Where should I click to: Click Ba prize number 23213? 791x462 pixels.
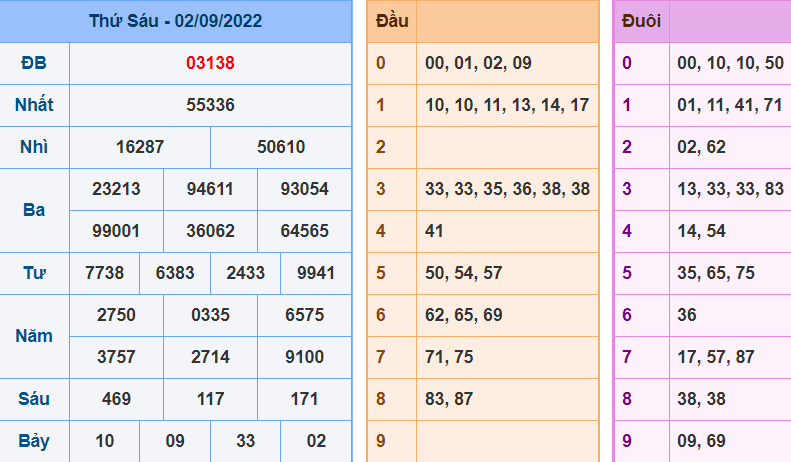(x=116, y=189)
